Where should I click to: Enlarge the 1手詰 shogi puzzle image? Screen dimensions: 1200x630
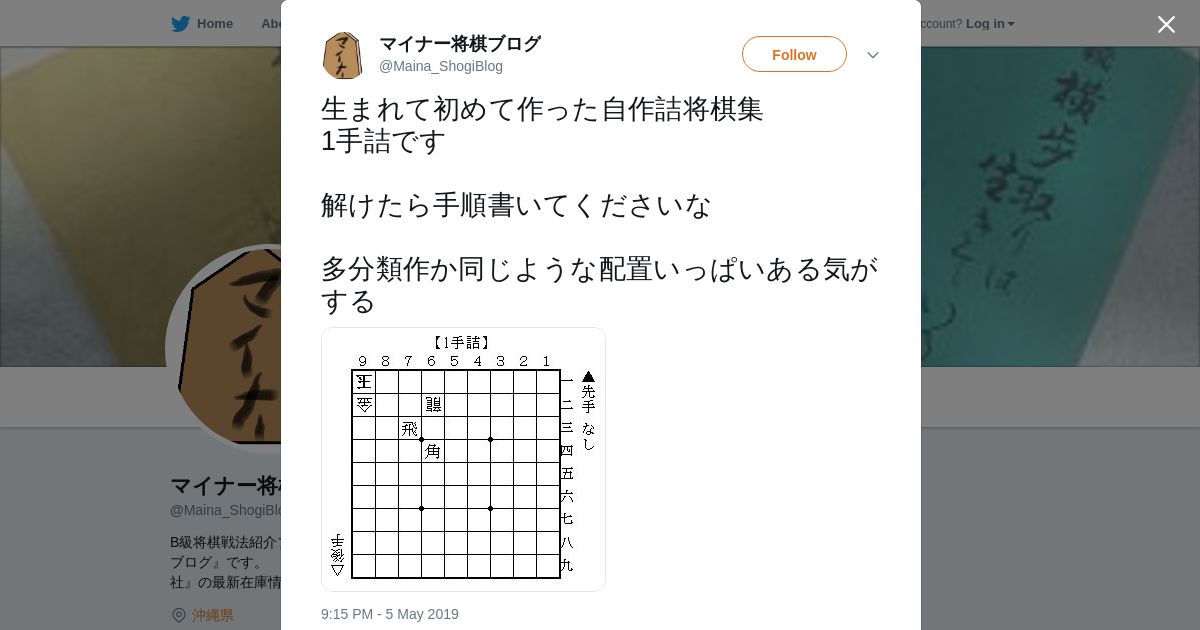pyautogui.click(x=463, y=459)
